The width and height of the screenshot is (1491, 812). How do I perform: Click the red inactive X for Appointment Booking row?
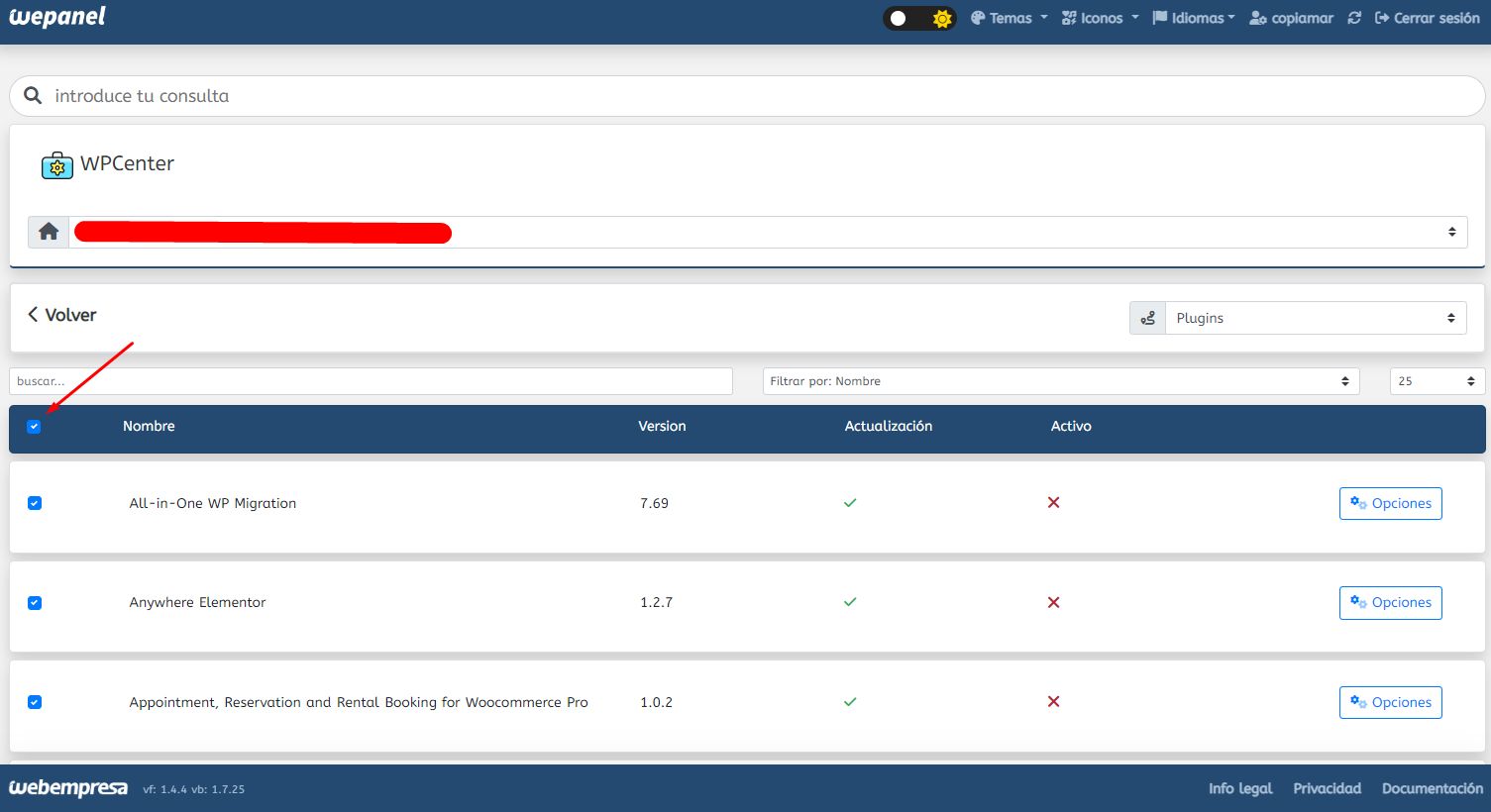tap(1053, 702)
